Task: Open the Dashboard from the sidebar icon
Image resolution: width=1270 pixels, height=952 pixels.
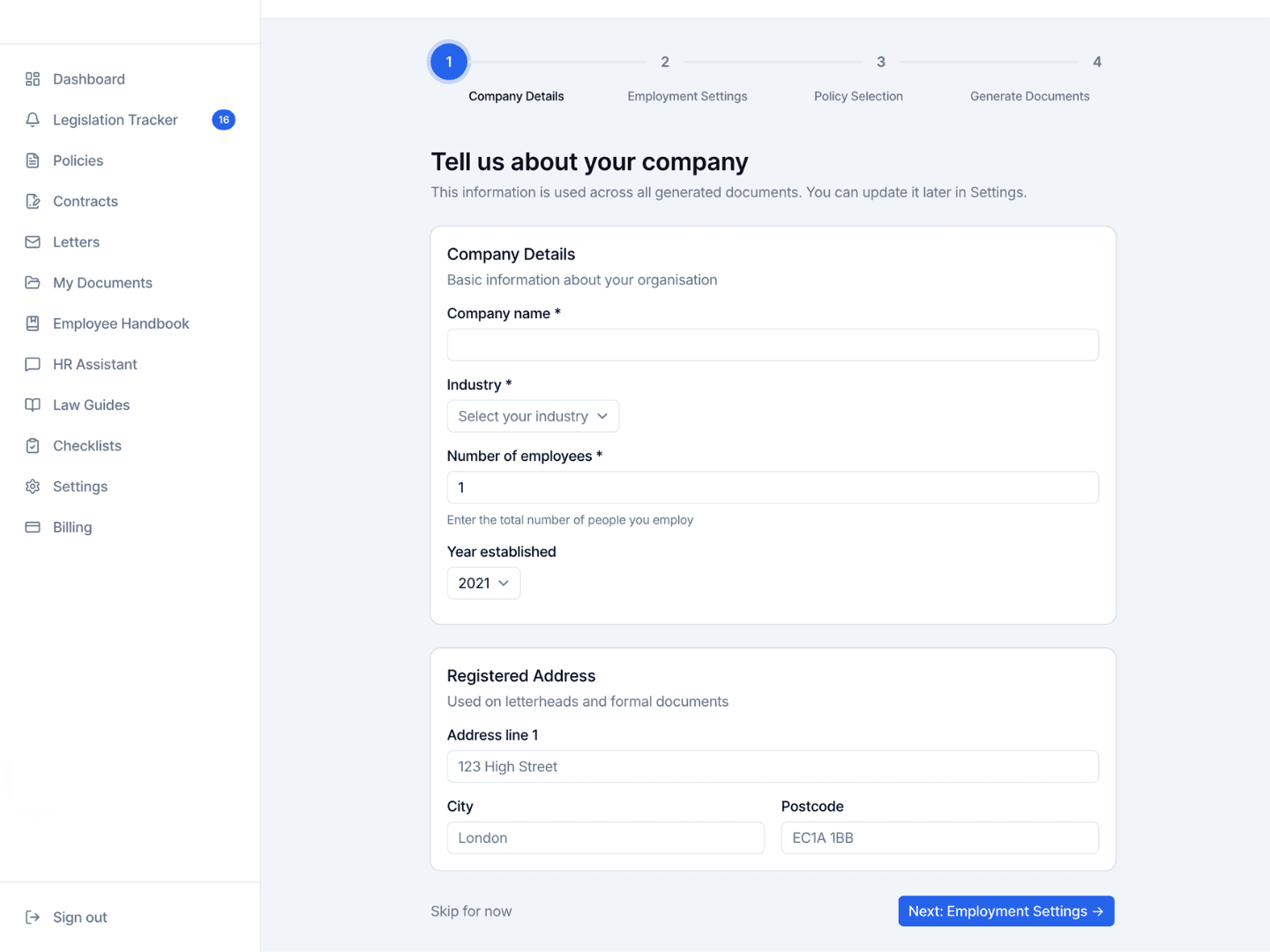Action: [33, 78]
